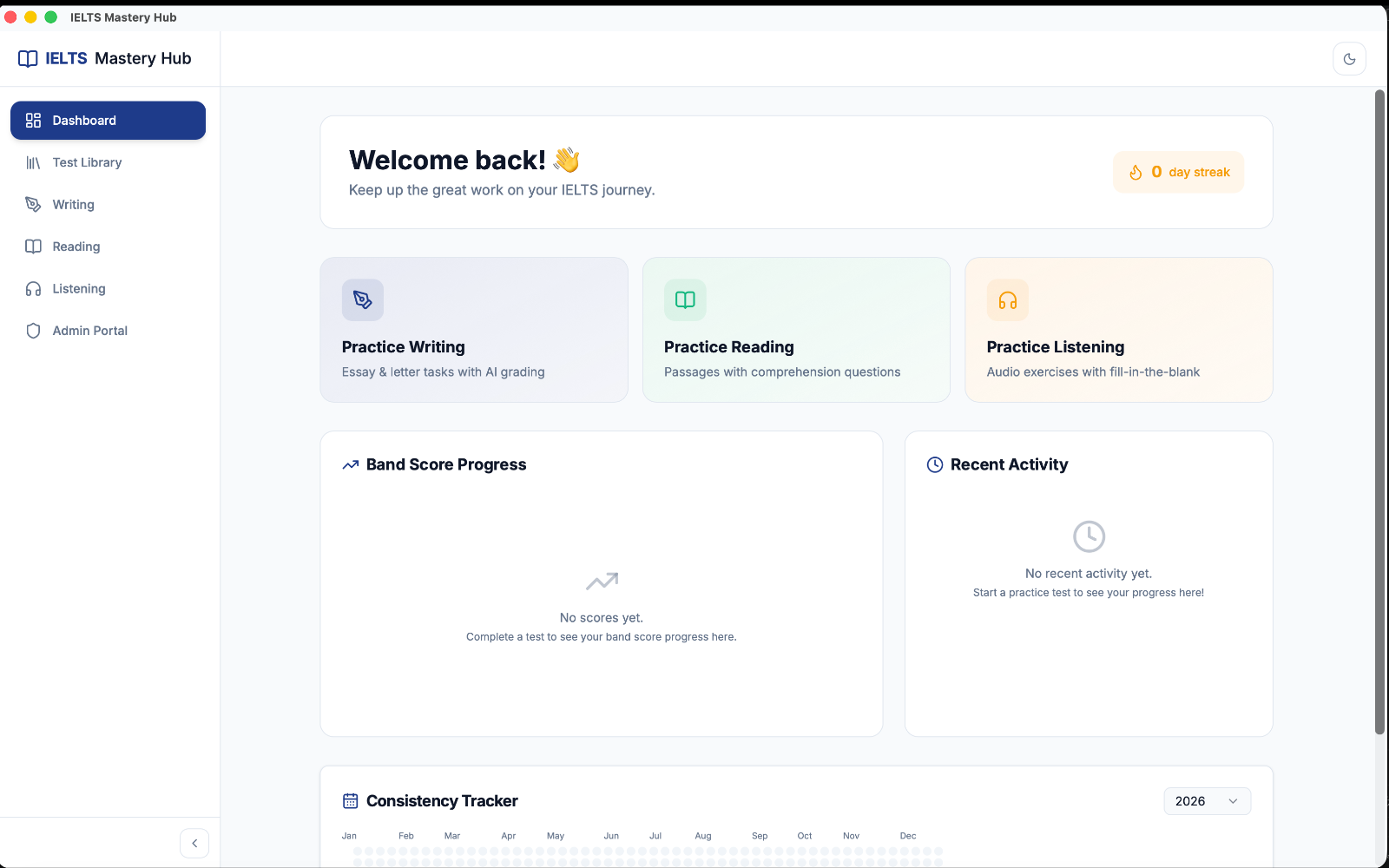Click the 0 day streak badge

click(x=1178, y=172)
